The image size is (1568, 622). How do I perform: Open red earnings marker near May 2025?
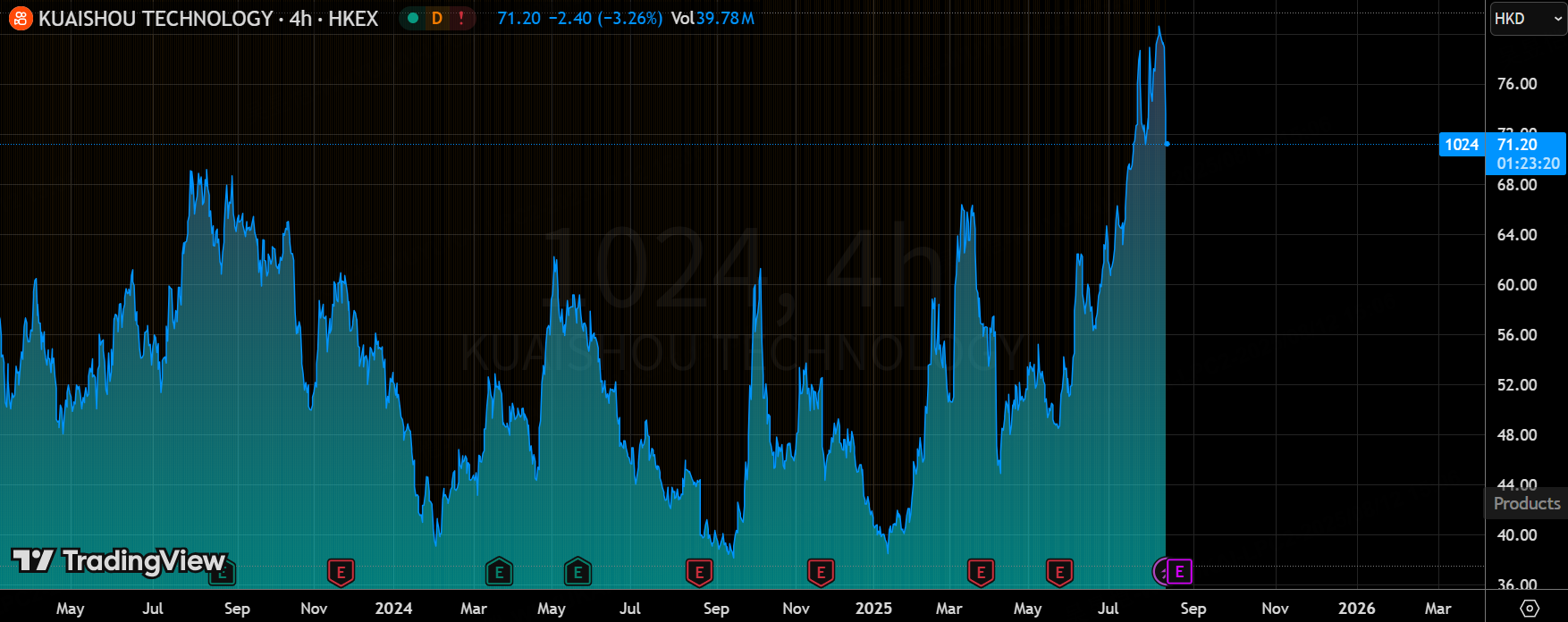click(1059, 572)
